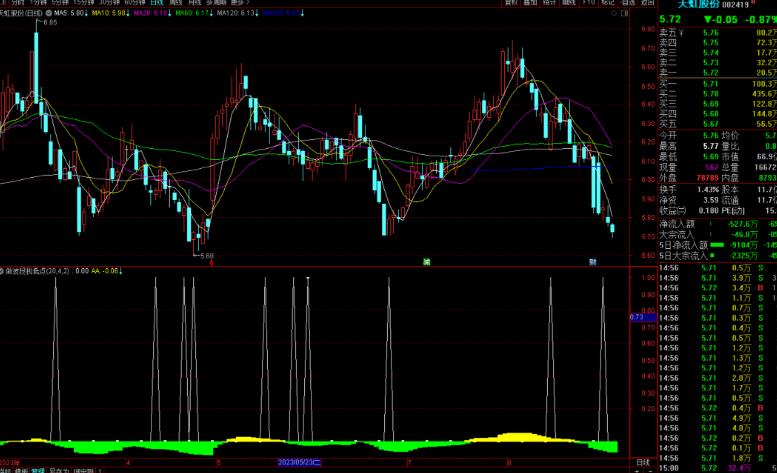Click the MA10: 5.98 moving average label

(x=109, y=13)
